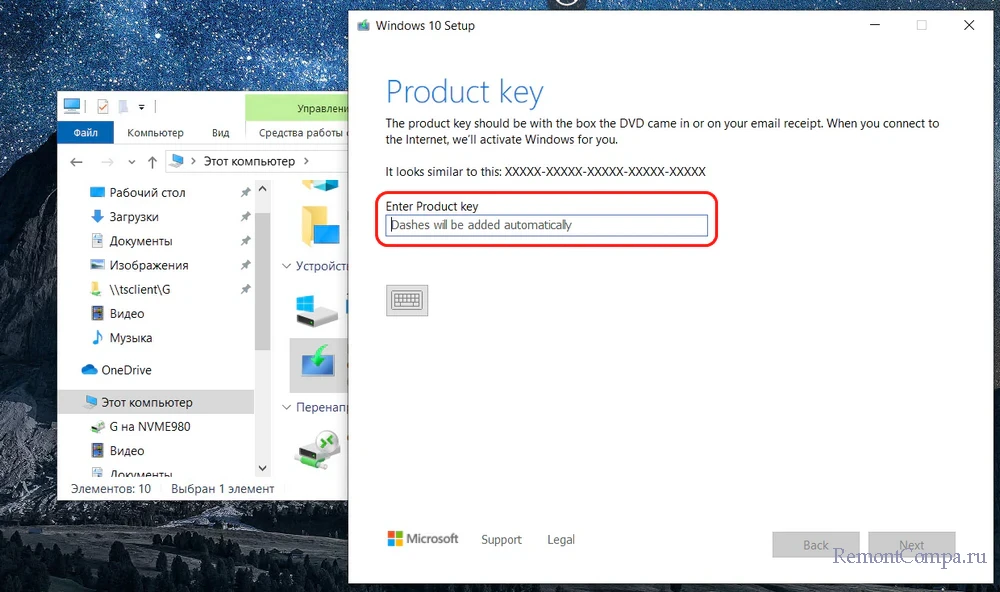The height and width of the screenshot is (592, 1000).
Task: Click the navigation pane scrollbar down arrow
Action: 263,467
